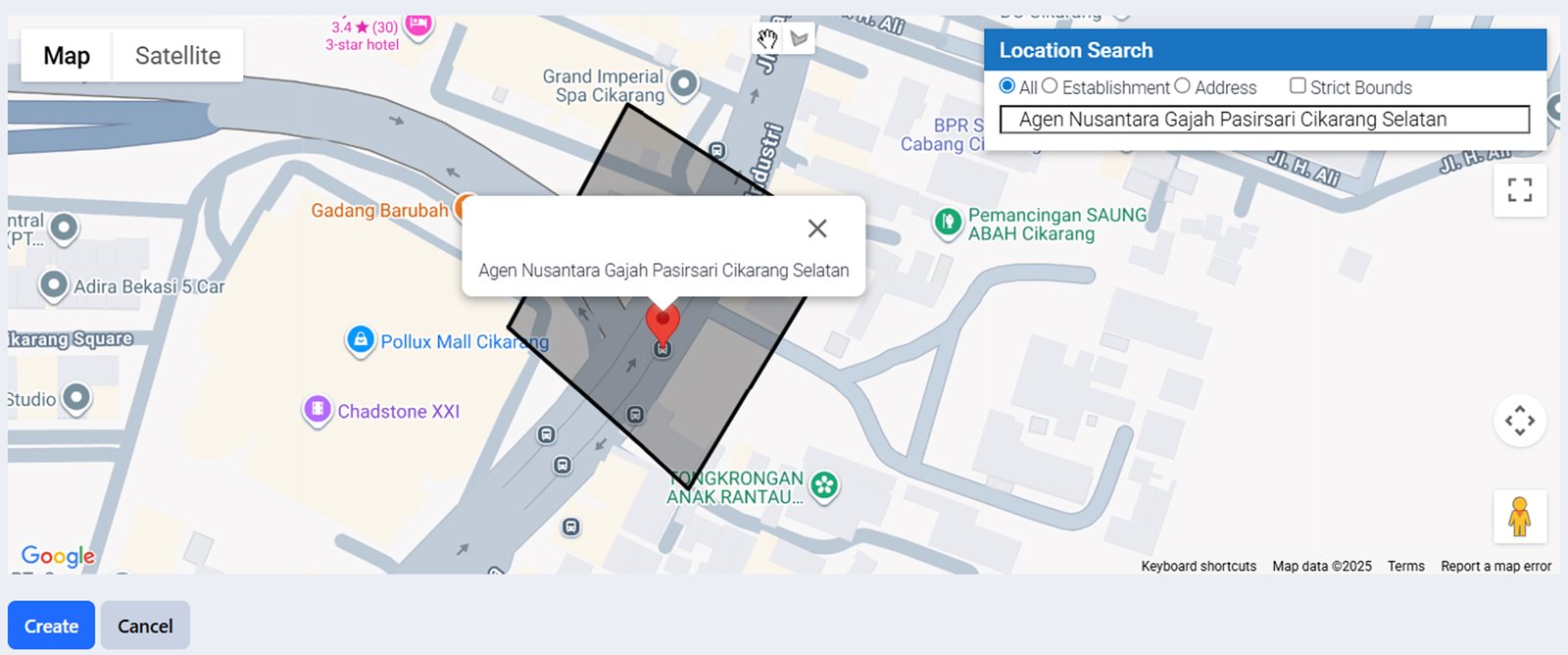Click the hand tool icon above map
The height and width of the screenshot is (655, 1568).
point(767,36)
